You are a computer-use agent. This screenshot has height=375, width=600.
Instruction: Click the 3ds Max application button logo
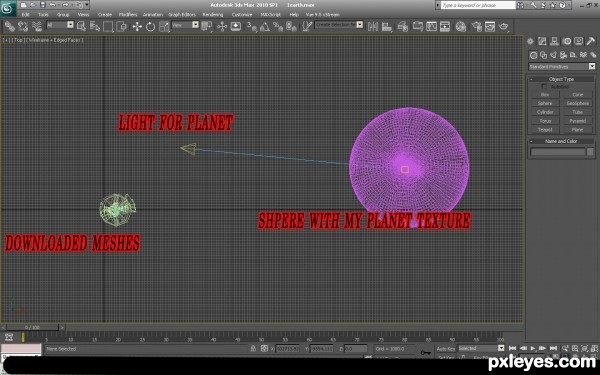(x=8, y=8)
